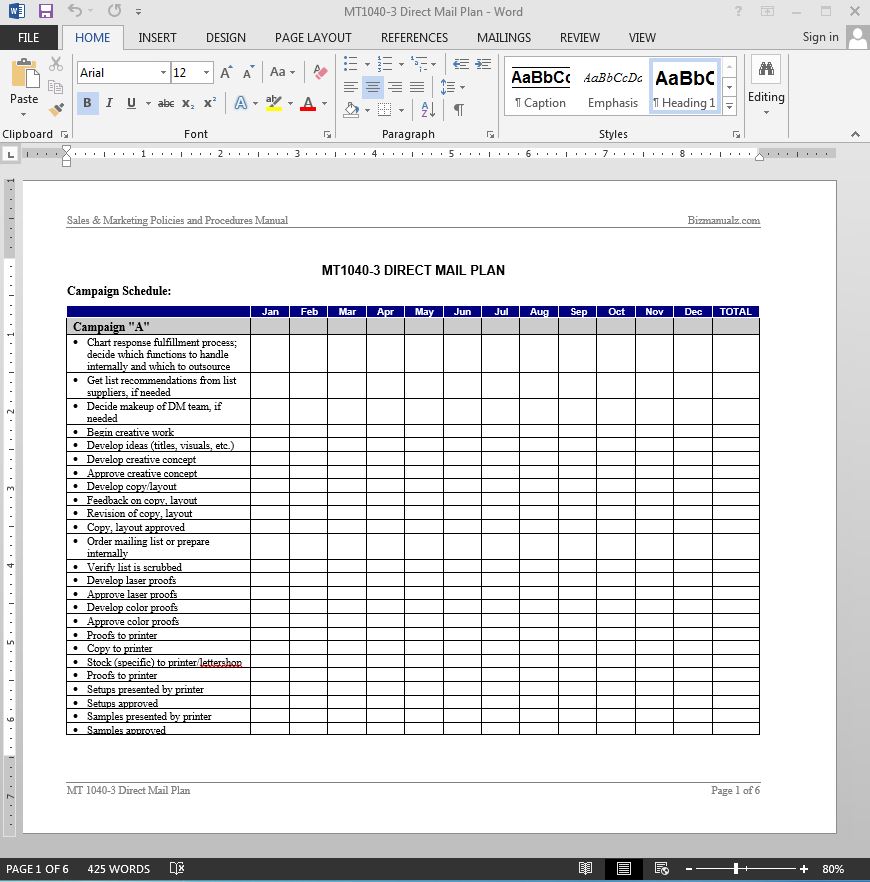Click Sort A to Z icon
Screen dimensions: 870x882
tap(428, 109)
